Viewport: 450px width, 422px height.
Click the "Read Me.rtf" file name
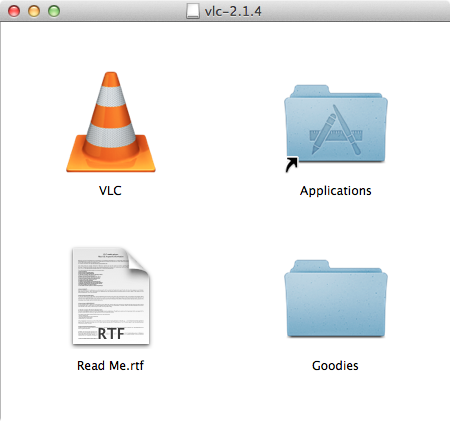(110, 366)
